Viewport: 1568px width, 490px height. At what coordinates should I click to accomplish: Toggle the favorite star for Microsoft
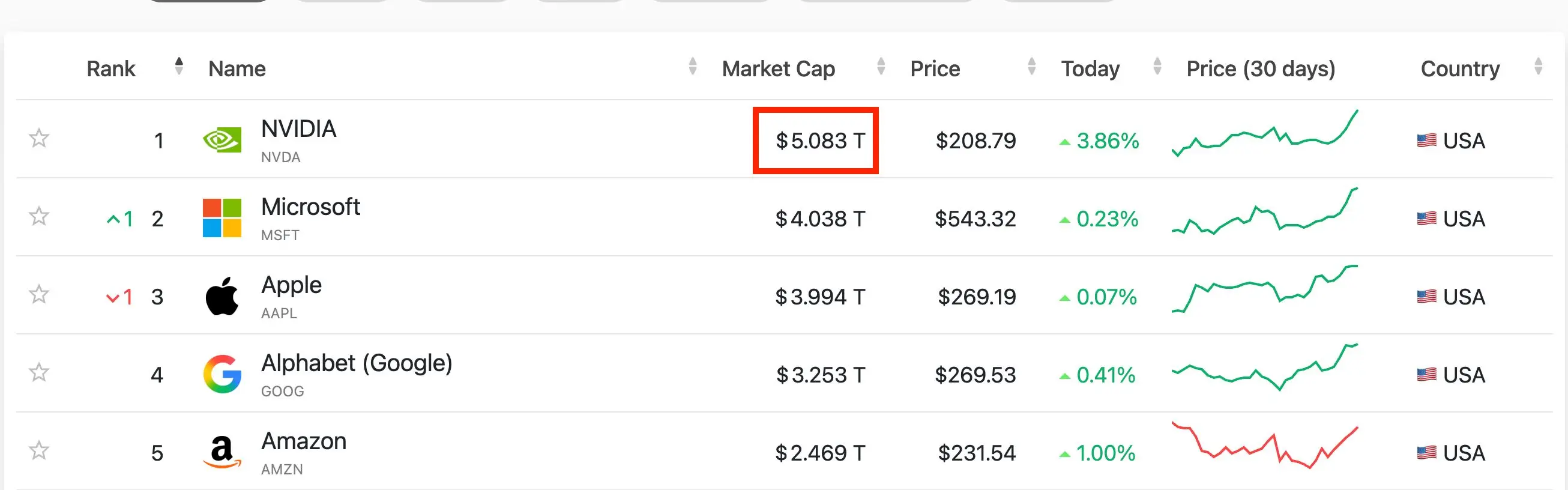pyautogui.click(x=39, y=216)
